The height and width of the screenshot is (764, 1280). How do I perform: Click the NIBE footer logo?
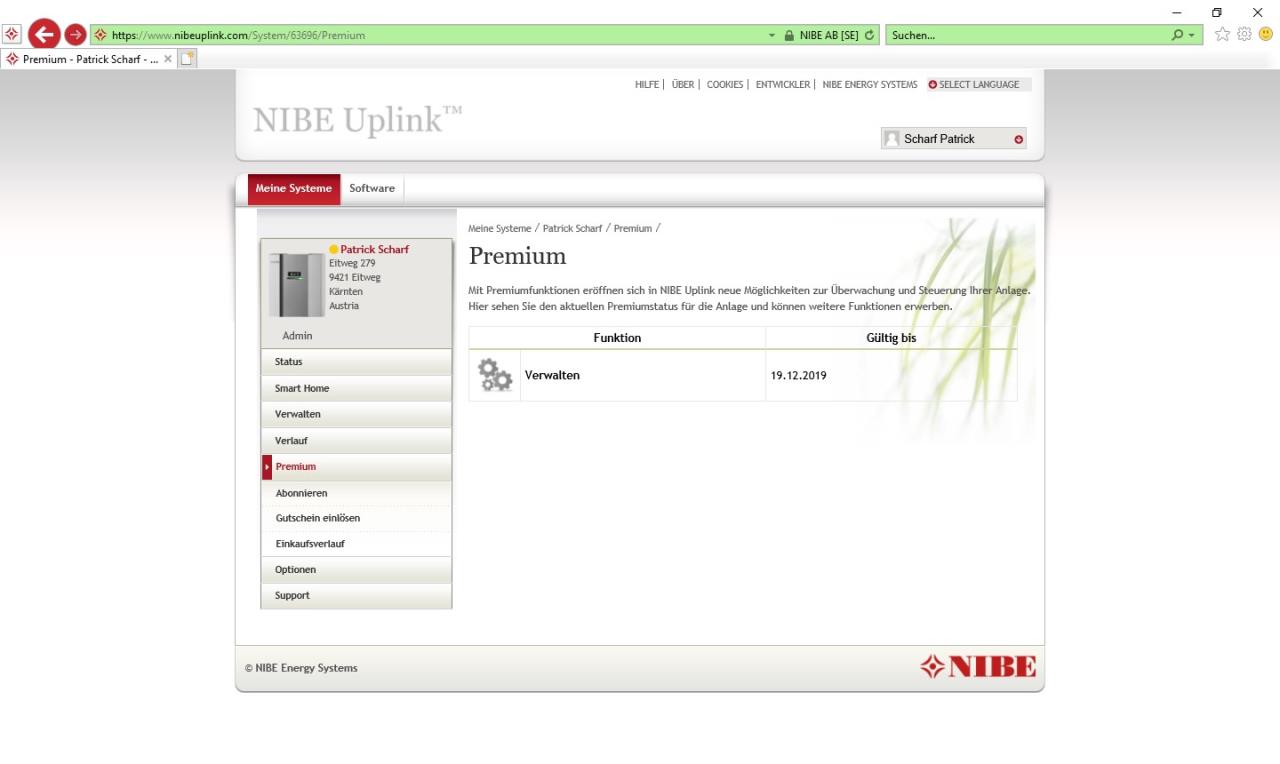(978, 667)
